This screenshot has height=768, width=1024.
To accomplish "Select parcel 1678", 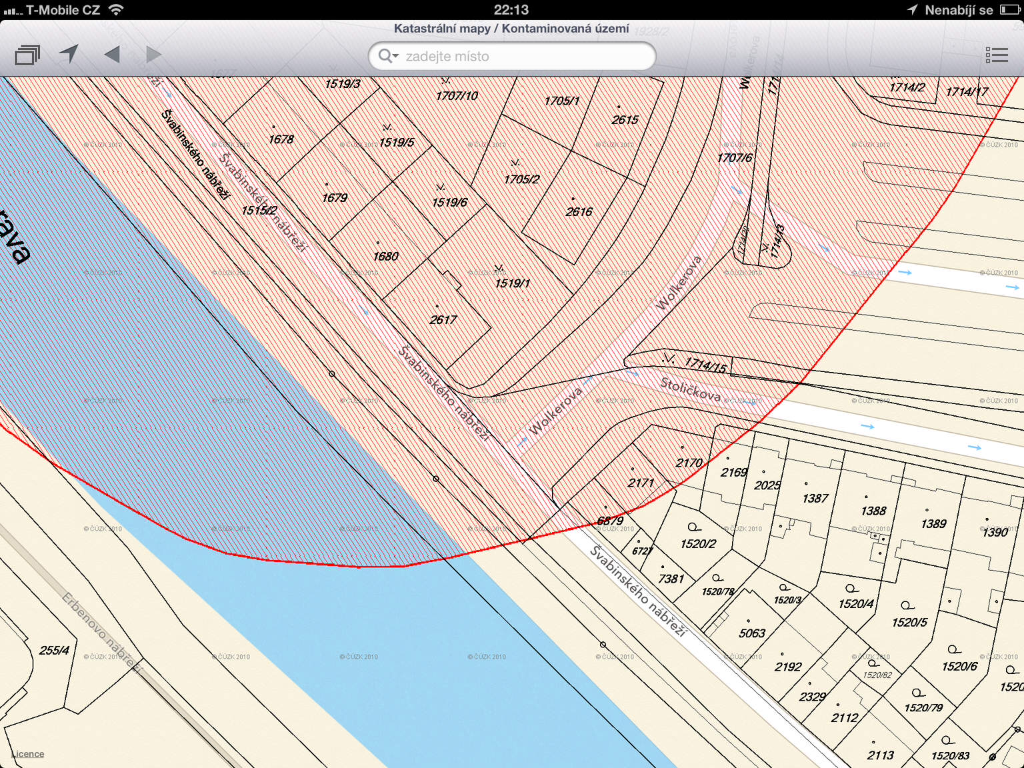I will 281,139.
